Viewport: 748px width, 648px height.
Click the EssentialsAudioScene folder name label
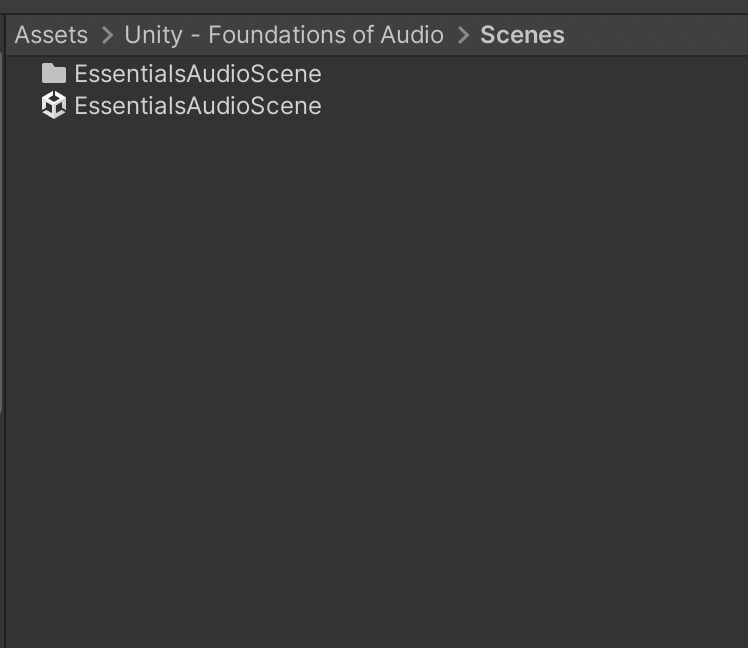click(197, 74)
